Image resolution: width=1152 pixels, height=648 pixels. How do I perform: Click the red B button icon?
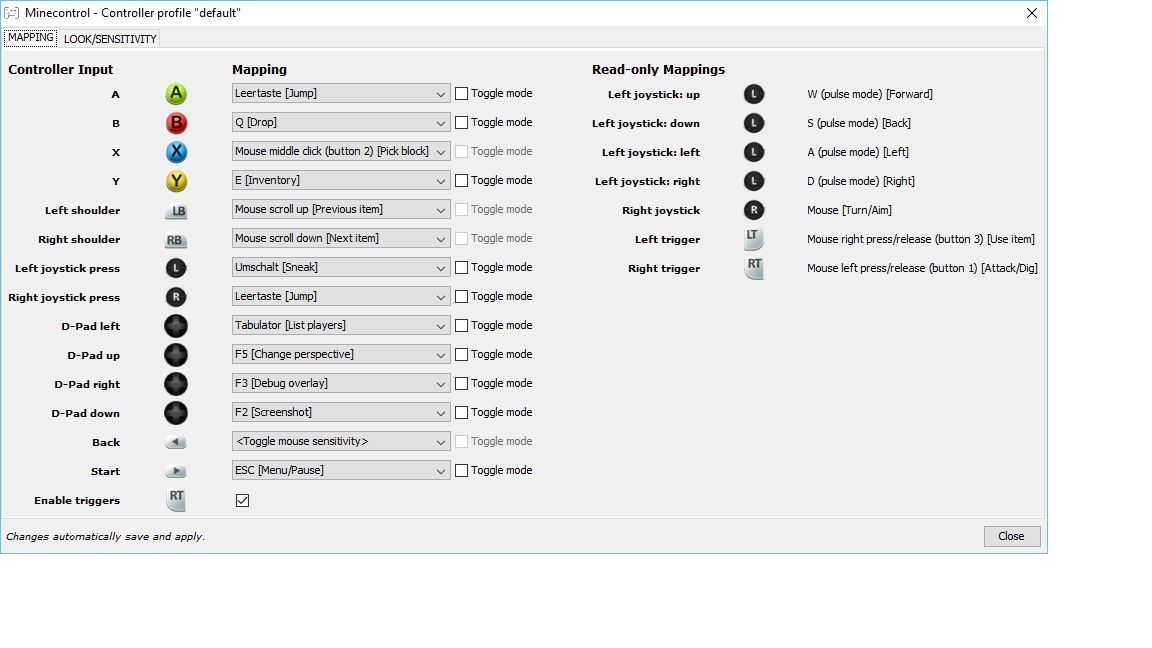click(x=176, y=123)
